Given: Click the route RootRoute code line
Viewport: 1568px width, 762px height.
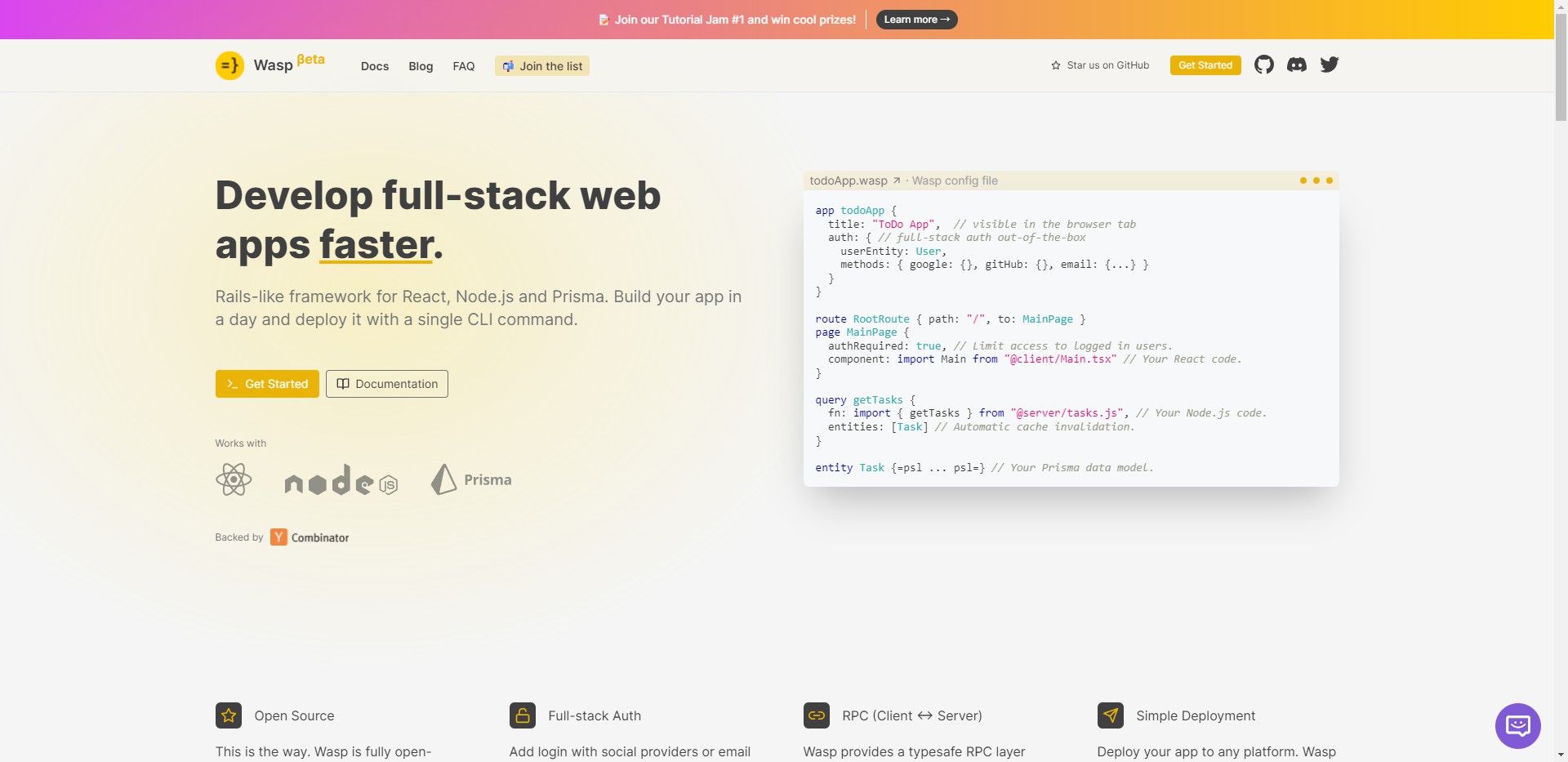Looking at the screenshot, I should (951, 319).
